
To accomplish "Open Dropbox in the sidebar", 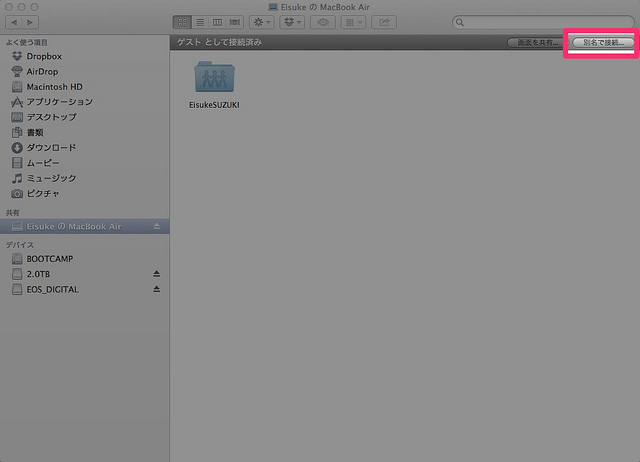I will 85,56.
